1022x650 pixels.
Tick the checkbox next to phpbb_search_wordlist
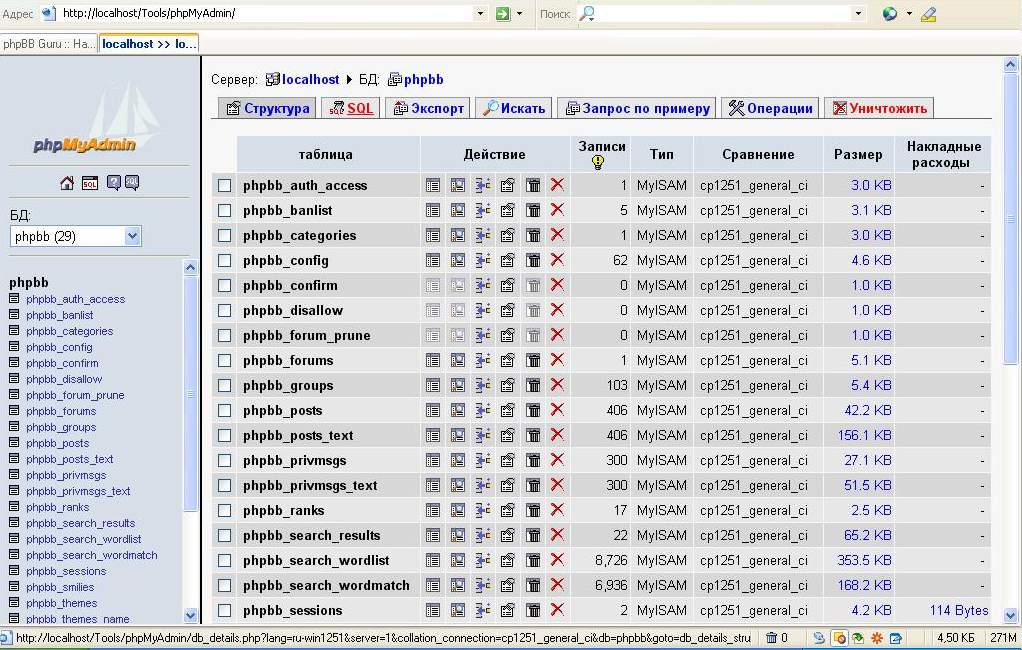pos(224,560)
